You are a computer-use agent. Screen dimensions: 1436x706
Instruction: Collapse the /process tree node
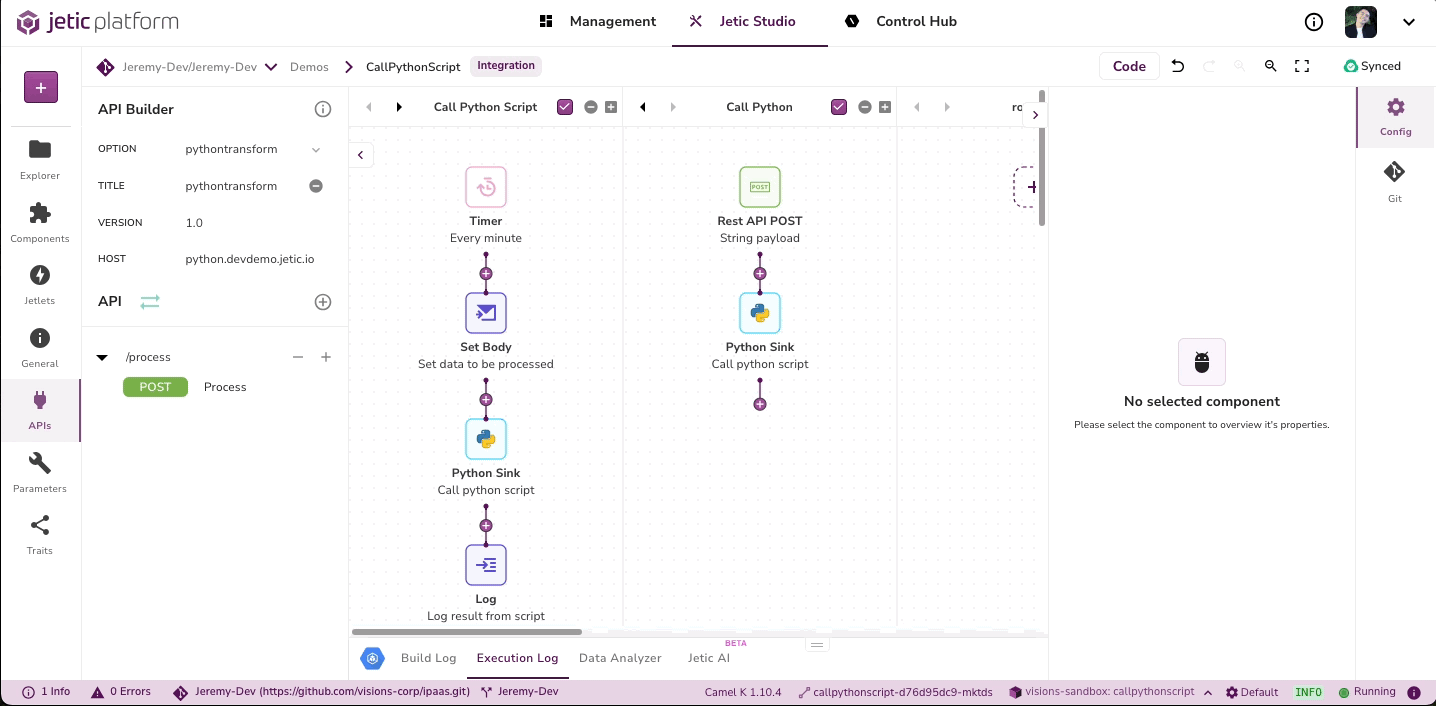pyautogui.click(x=102, y=357)
